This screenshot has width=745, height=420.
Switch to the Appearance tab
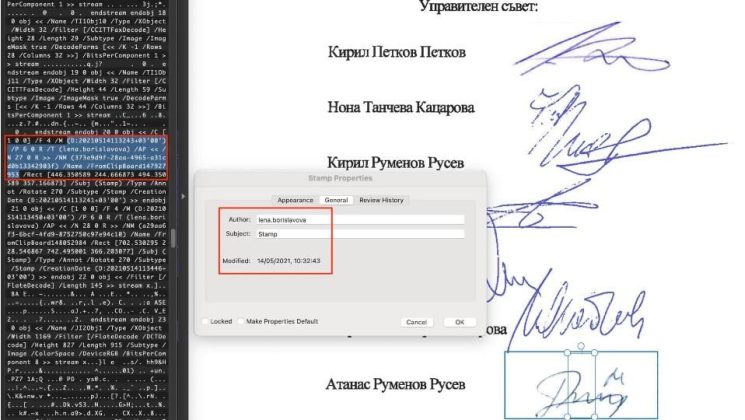click(295, 199)
